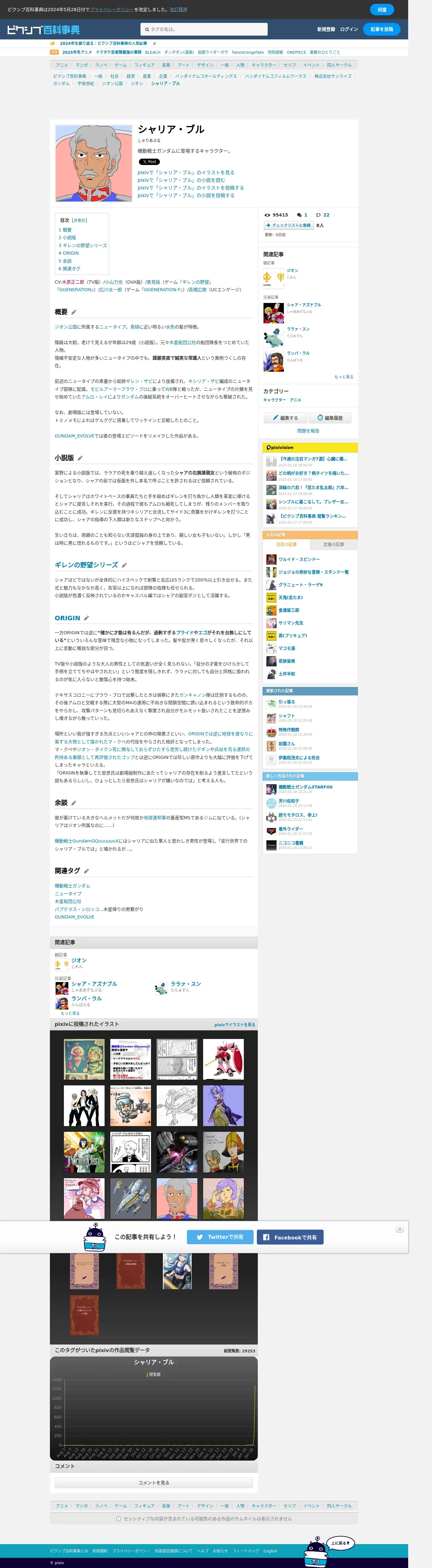Open the ララァ・スン thumbnail in sidebar

273,337
